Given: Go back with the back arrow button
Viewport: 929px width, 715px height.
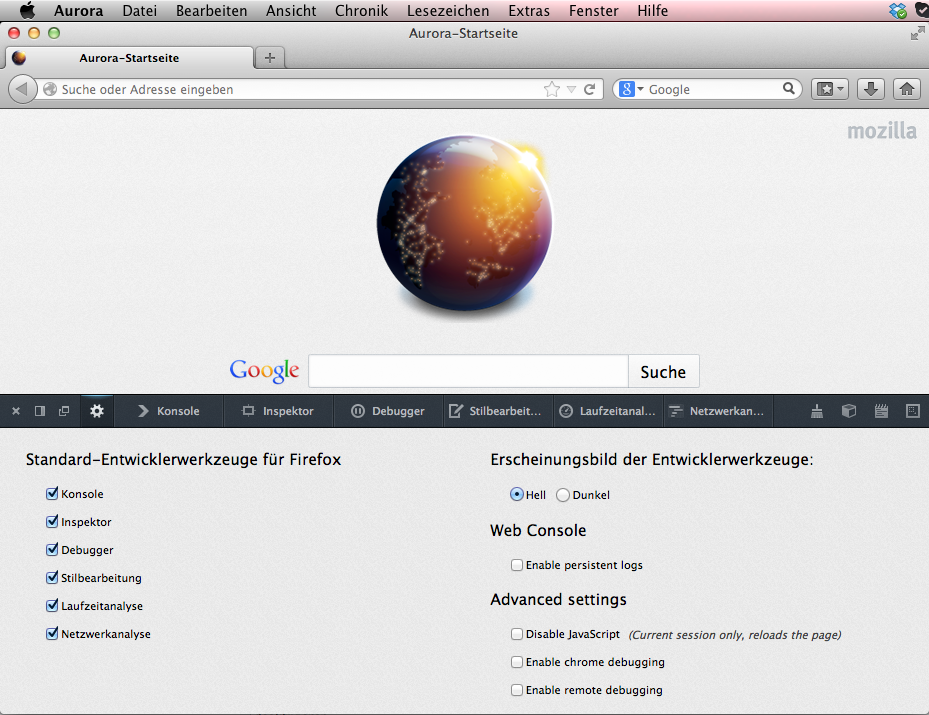Looking at the screenshot, I should point(23,89).
